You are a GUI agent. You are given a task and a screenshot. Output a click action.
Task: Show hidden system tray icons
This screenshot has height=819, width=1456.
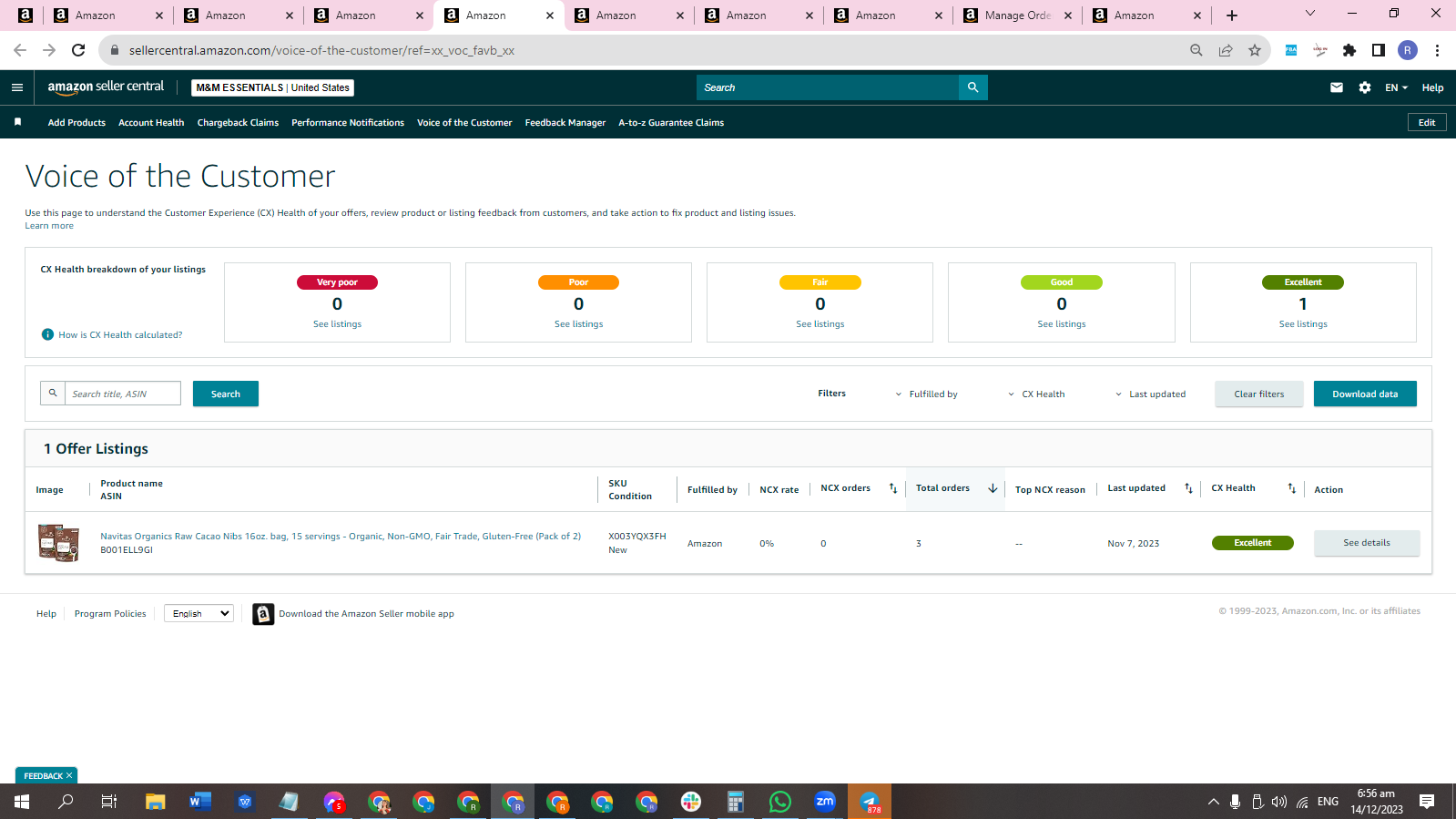(1213, 802)
